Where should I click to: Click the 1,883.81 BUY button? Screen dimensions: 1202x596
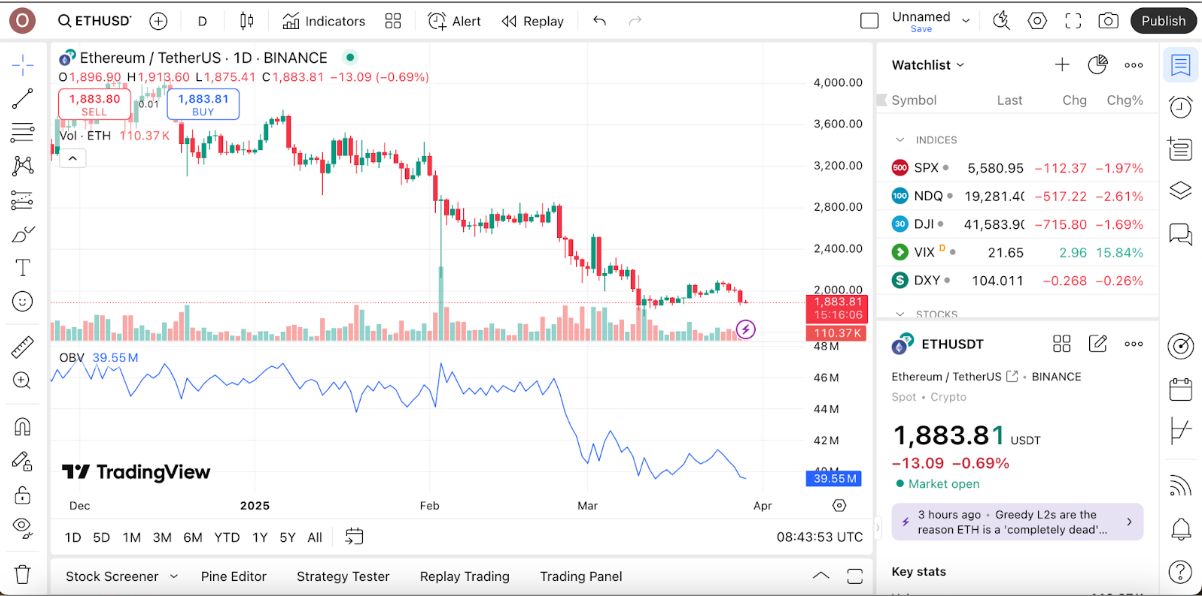[203, 104]
